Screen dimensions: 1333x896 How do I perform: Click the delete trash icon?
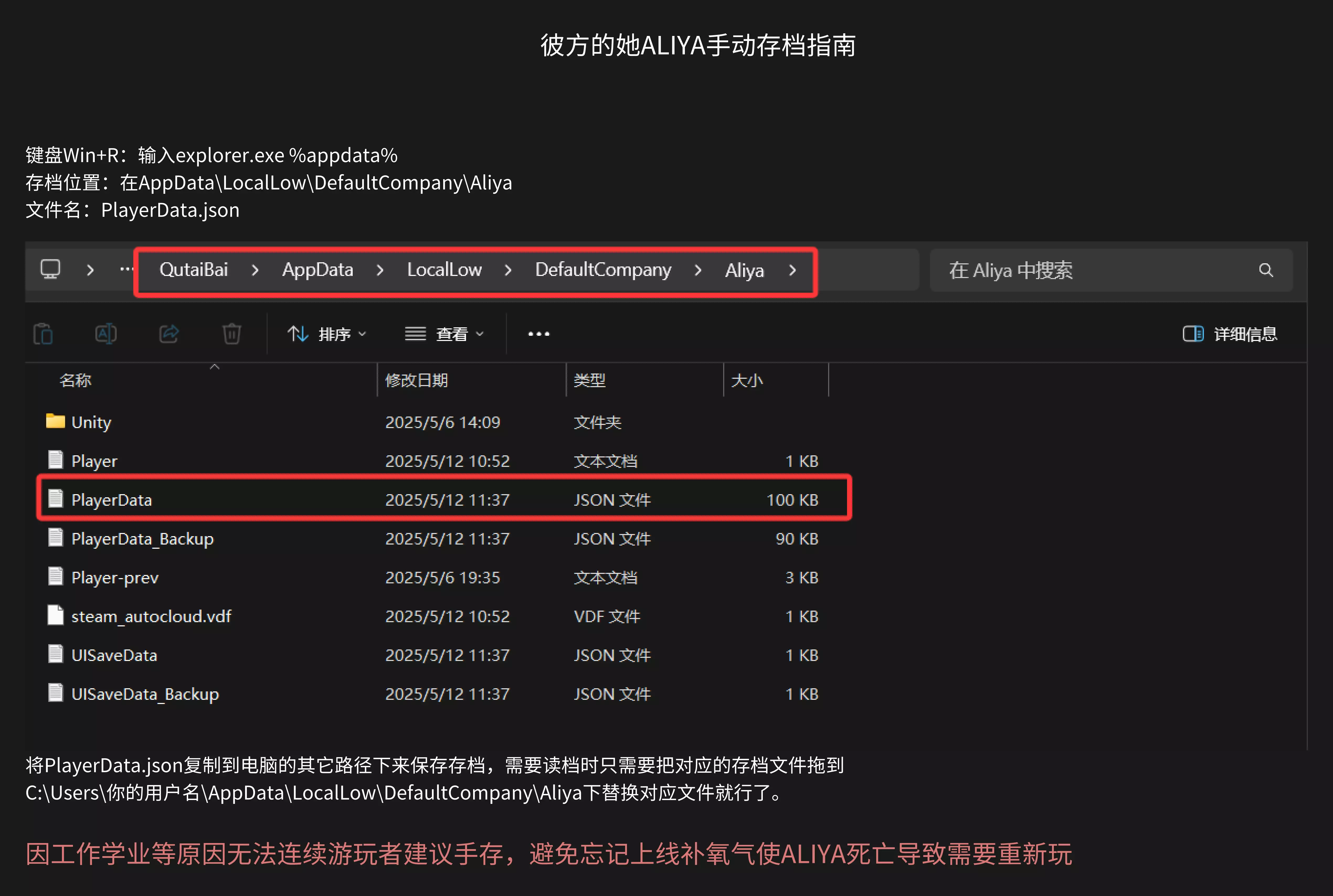pos(231,334)
